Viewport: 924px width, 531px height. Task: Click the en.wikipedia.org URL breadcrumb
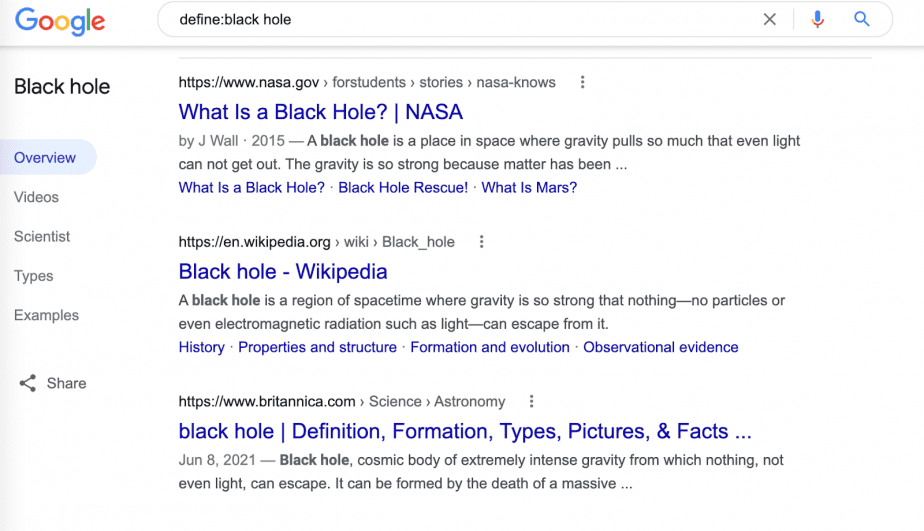[x=316, y=242]
